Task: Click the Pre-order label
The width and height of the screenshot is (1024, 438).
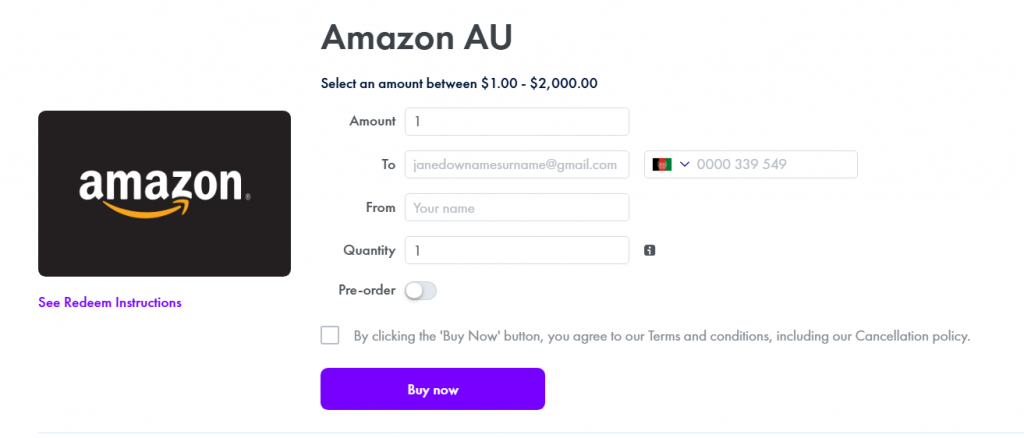Action: click(367, 291)
